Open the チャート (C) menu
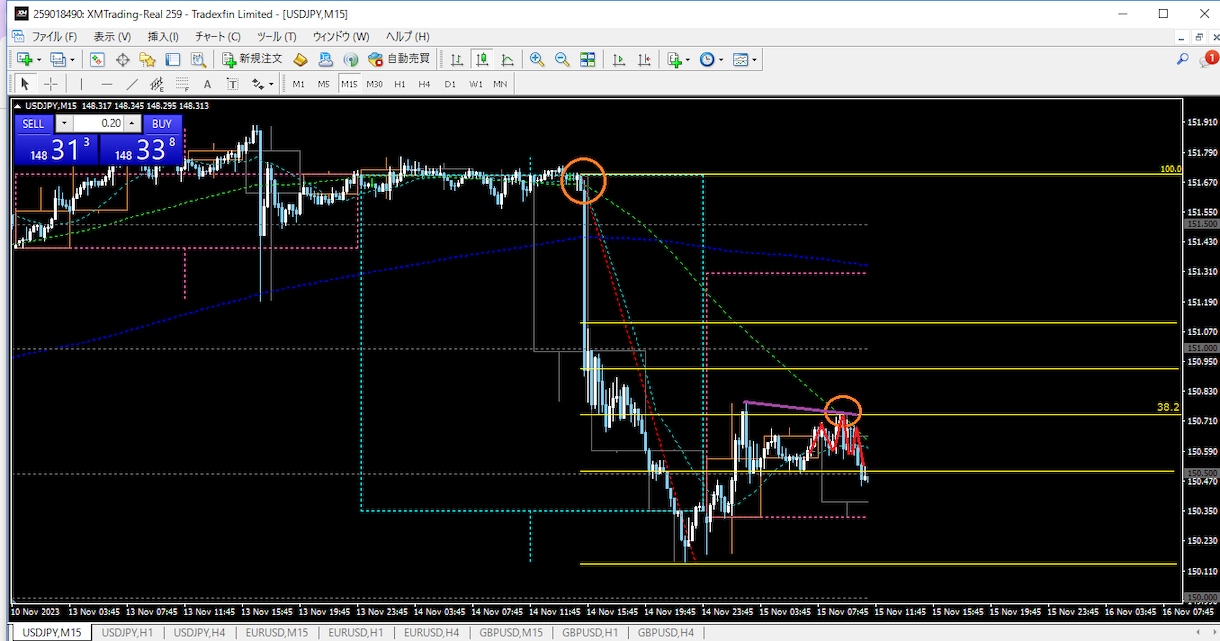The image size is (1220, 641). [x=218, y=37]
